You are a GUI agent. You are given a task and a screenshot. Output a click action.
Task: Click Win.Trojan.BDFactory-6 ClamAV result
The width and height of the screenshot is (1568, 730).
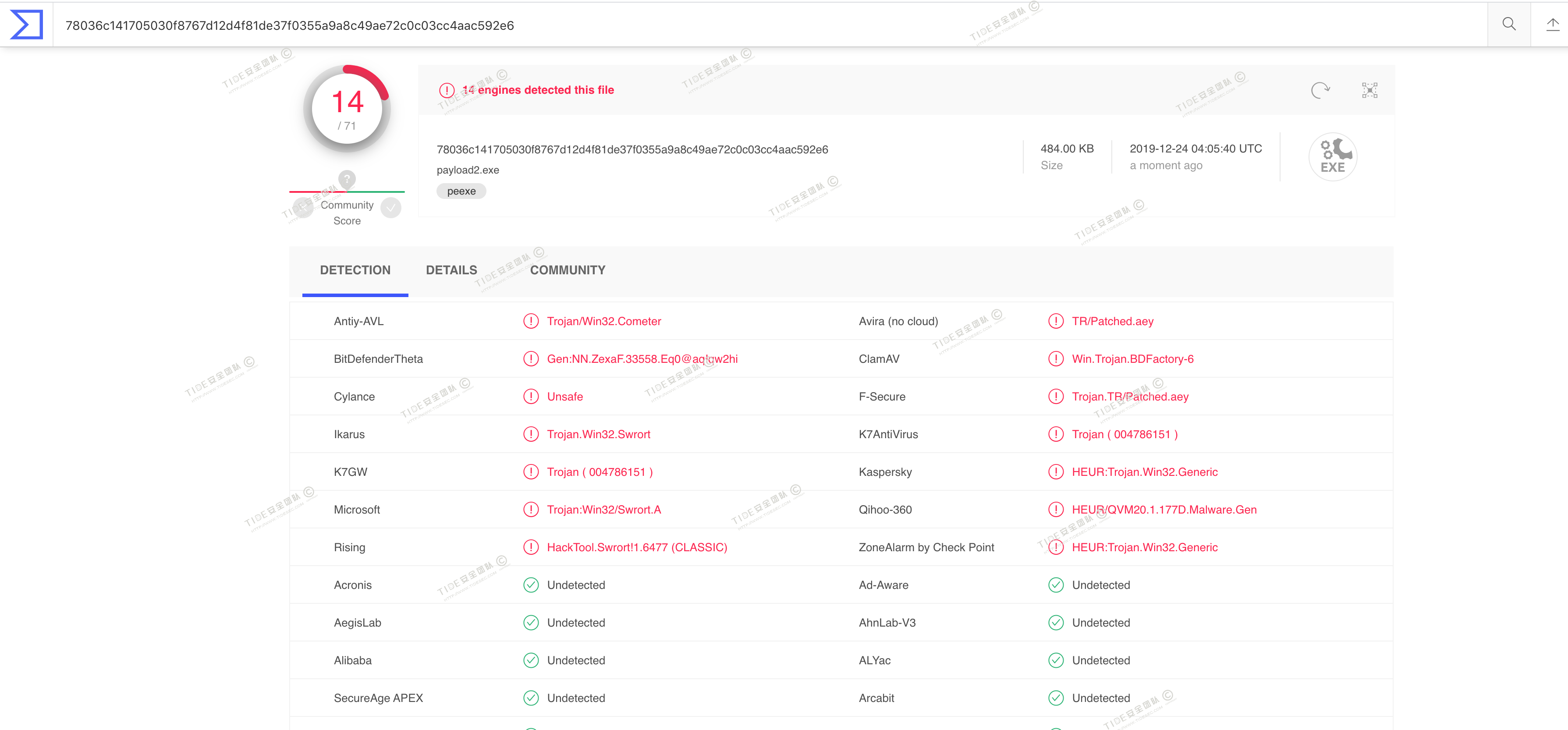point(1132,358)
